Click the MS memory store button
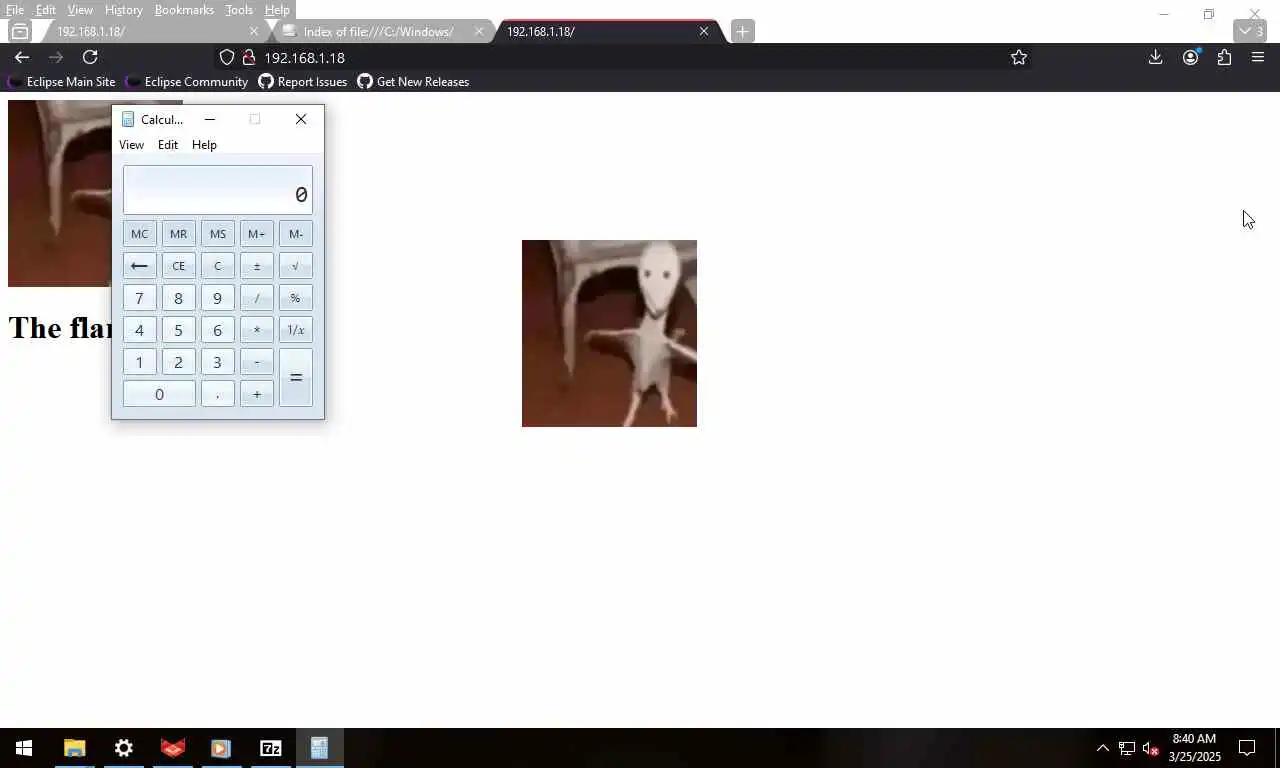1280x768 pixels. pyautogui.click(x=217, y=234)
